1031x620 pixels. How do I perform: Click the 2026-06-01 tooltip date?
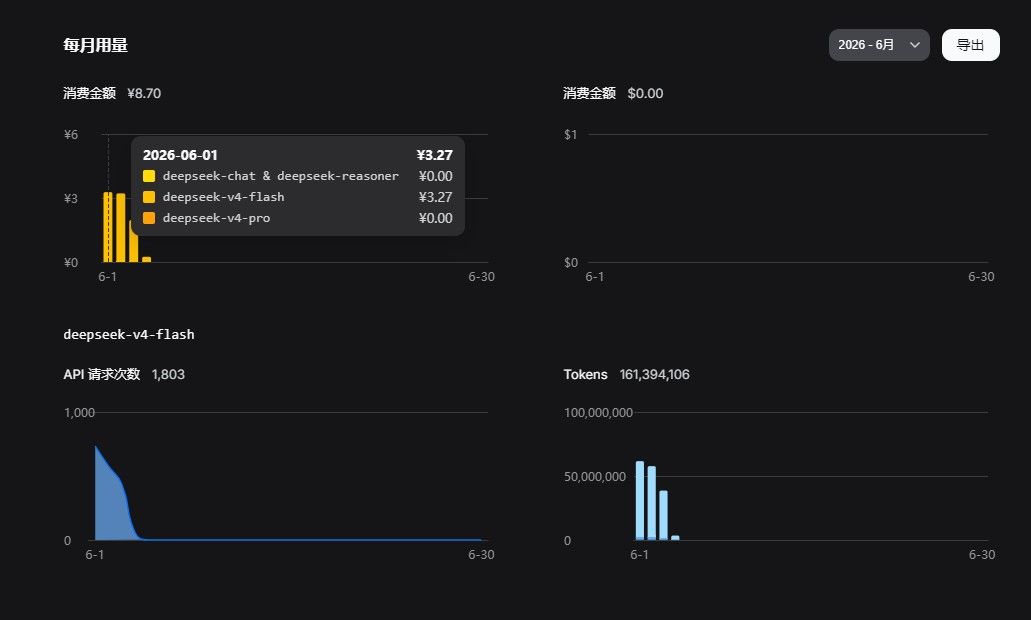click(x=180, y=155)
